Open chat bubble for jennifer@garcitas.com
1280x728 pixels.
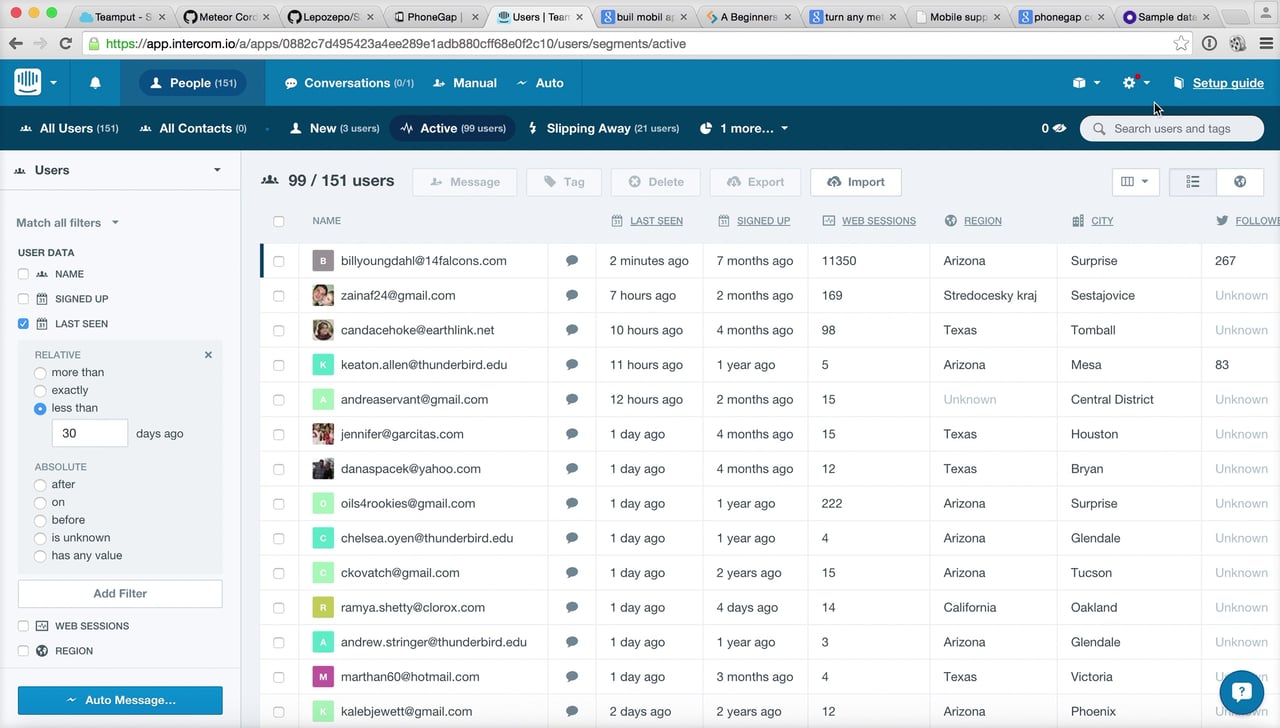point(572,434)
